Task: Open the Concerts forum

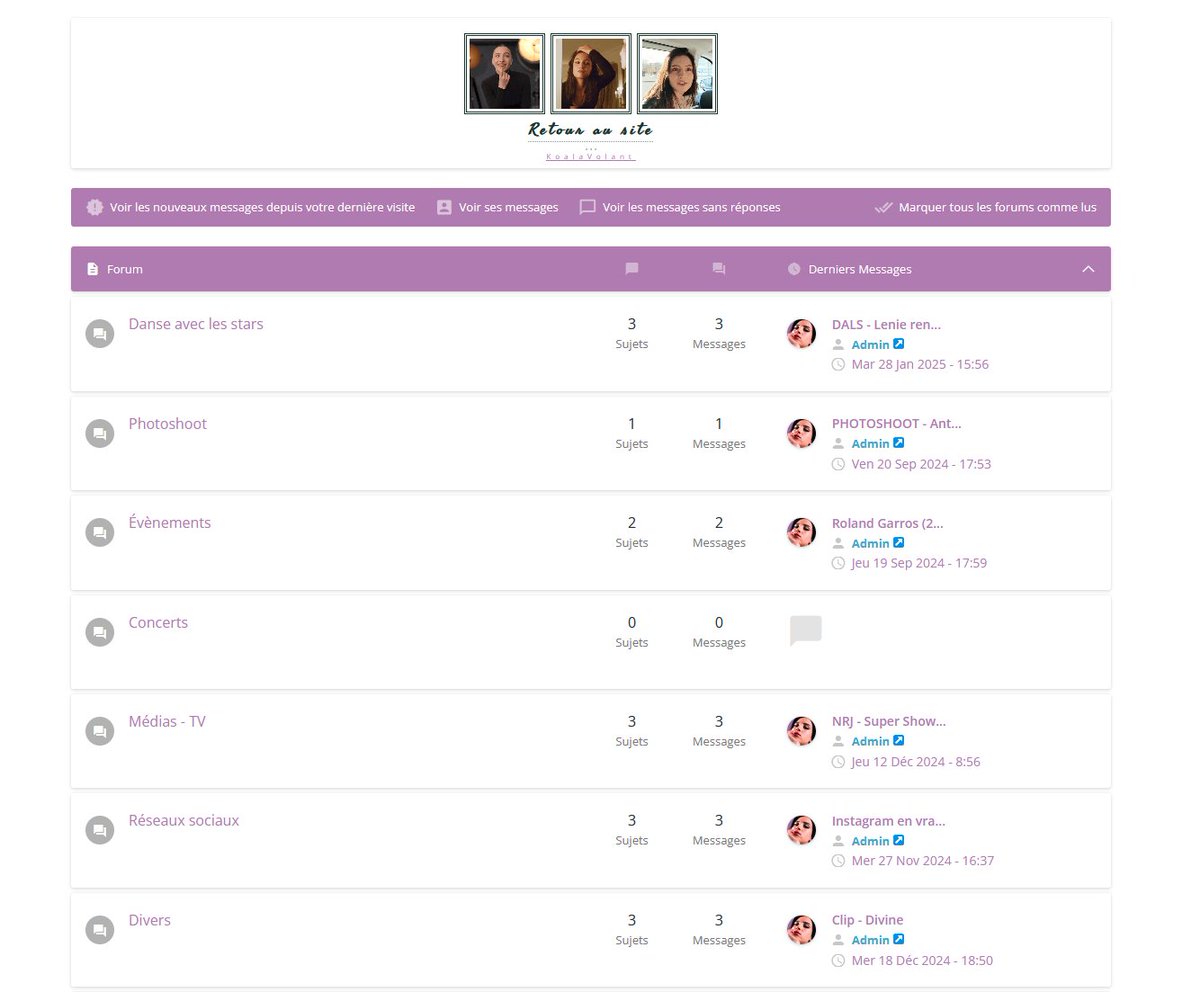Action: click(158, 622)
